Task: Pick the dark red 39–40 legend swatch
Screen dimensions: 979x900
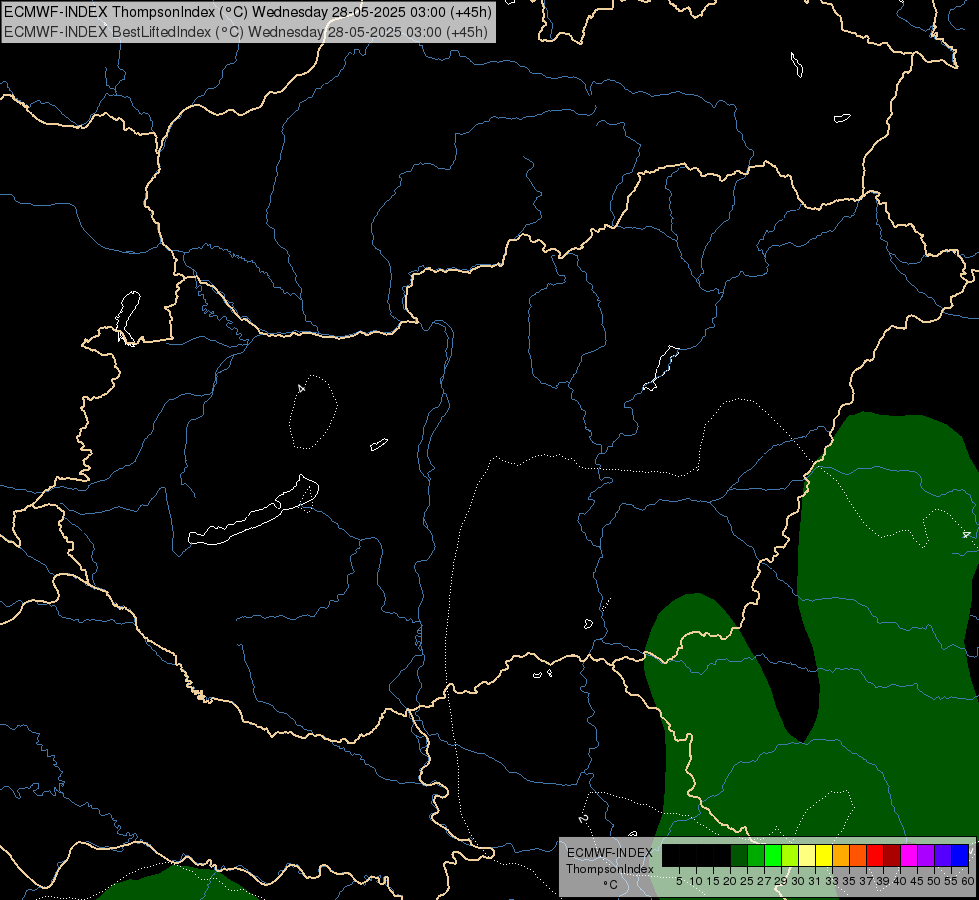Action: click(x=892, y=855)
